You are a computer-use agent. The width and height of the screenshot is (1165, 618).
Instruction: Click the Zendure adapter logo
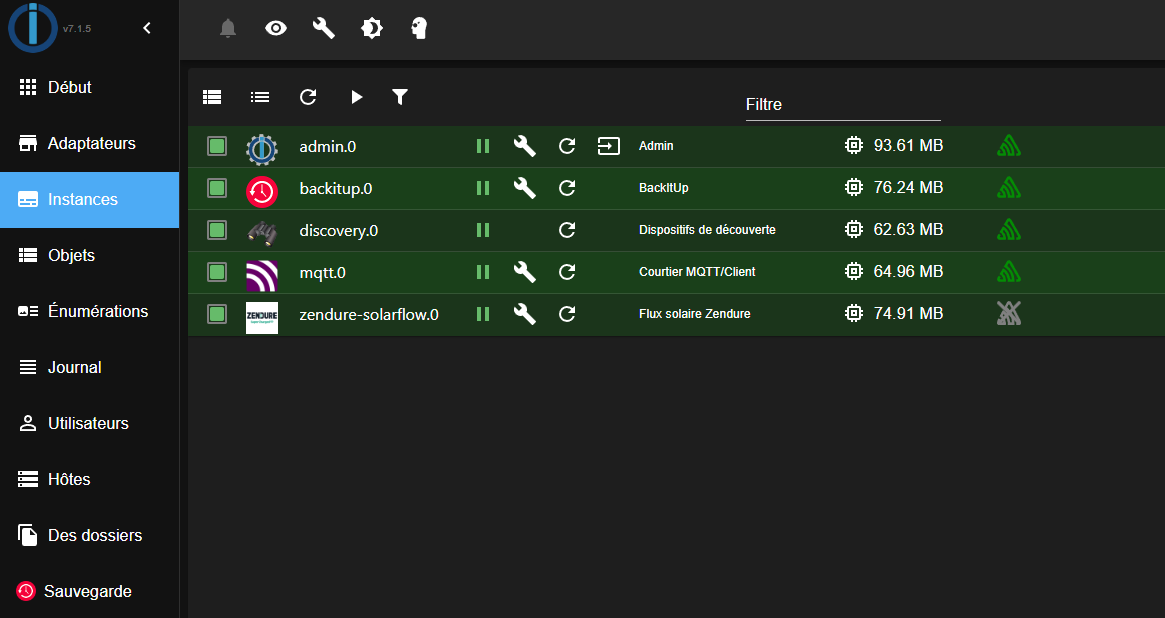coord(262,318)
